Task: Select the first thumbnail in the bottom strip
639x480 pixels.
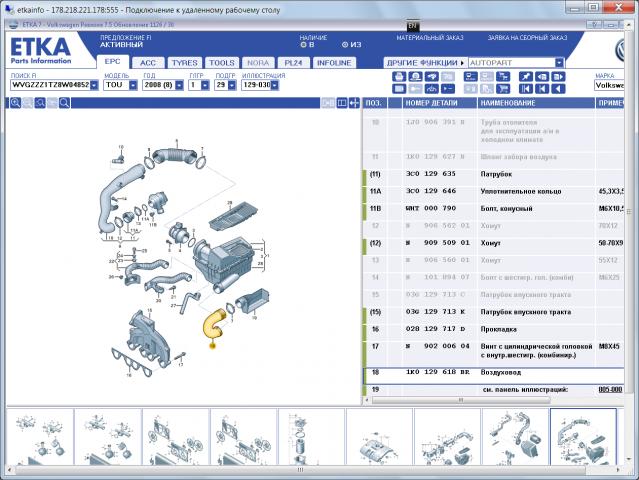Action: coord(40,437)
